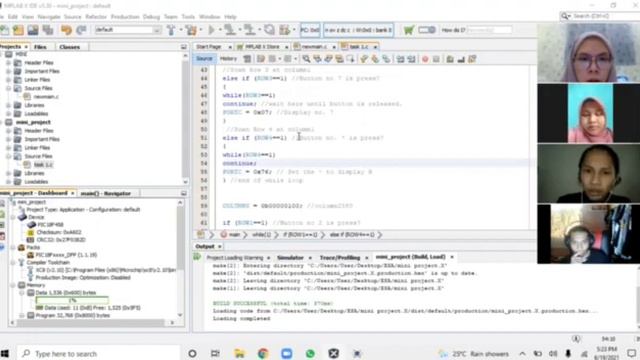Click the red Start Macro Recording icon
The image size is (640, 360).
(x=425, y=59)
